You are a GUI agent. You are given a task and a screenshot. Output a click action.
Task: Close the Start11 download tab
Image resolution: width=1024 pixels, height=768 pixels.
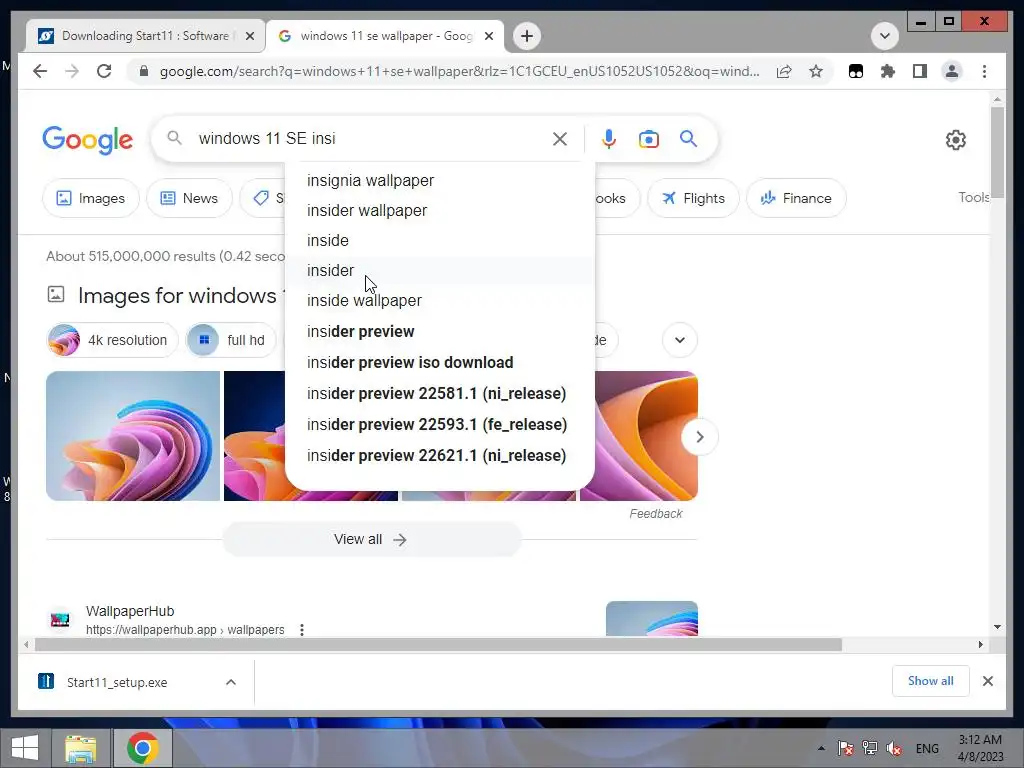pyautogui.click(x=249, y=36)
